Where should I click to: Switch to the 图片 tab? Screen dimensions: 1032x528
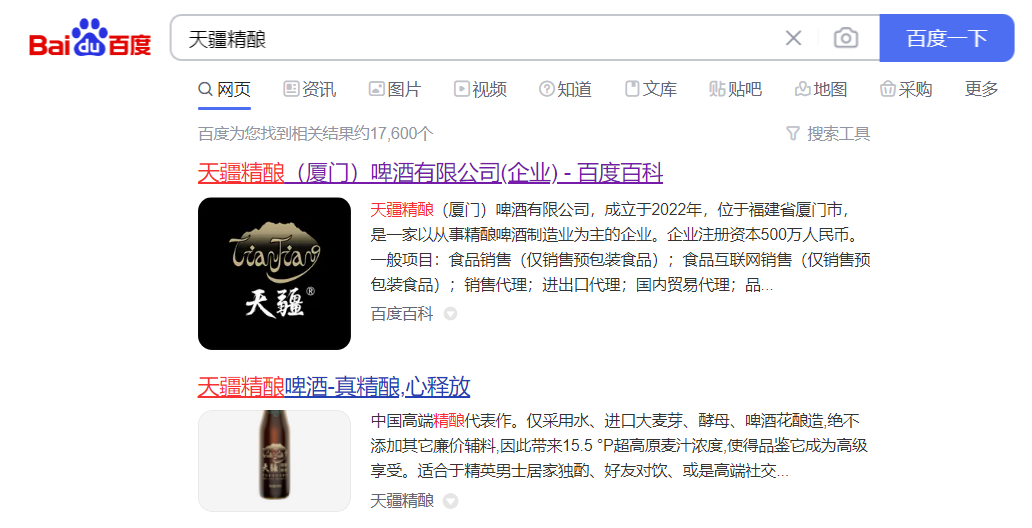click(x=395, y=89)
